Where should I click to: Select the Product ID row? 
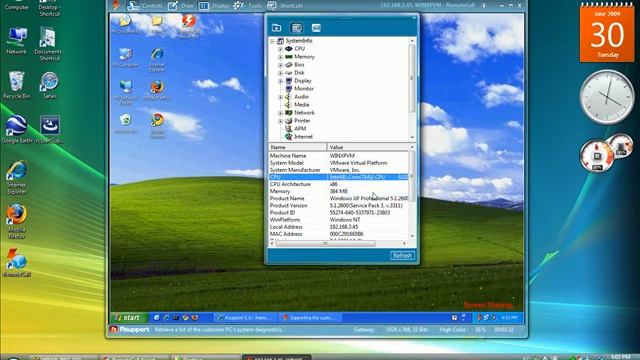click(338, 213)
